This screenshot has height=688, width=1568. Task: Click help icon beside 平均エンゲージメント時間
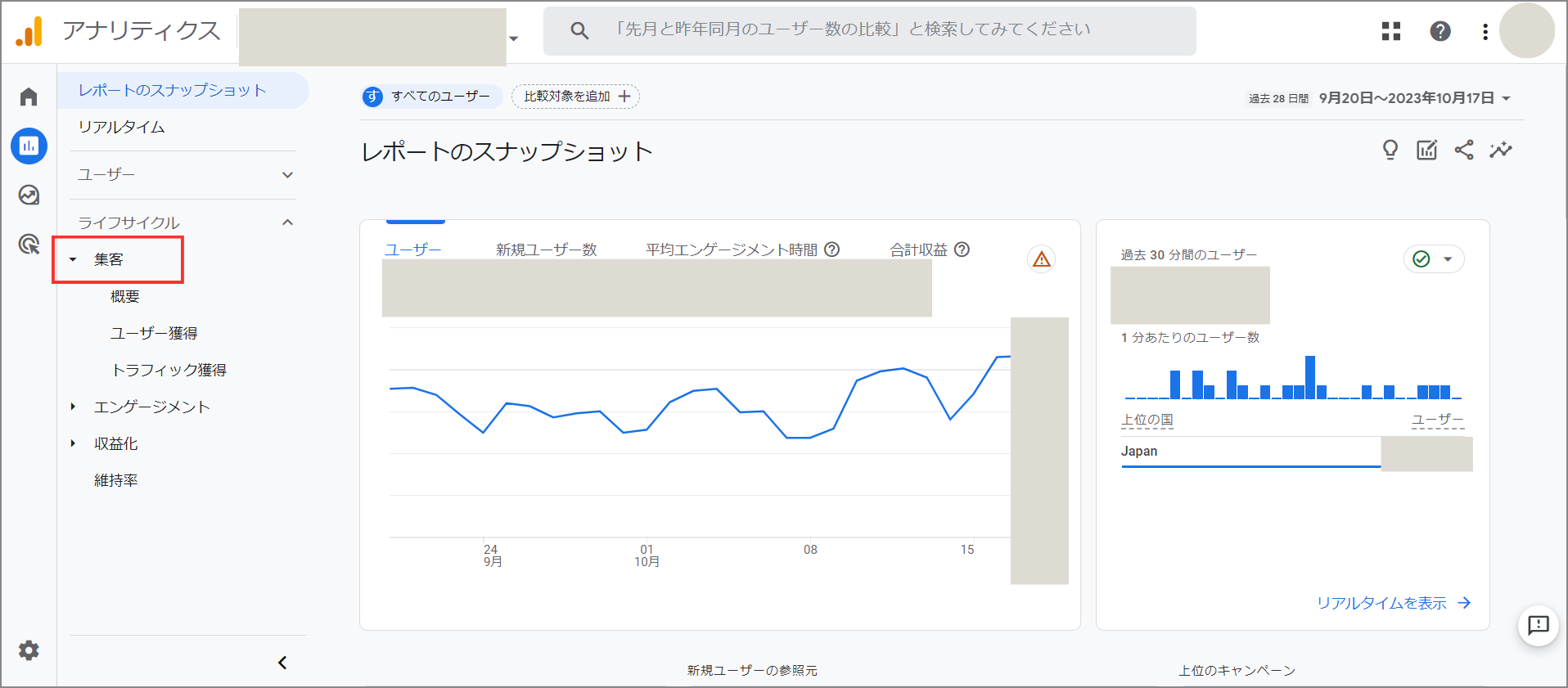(832, 250)
